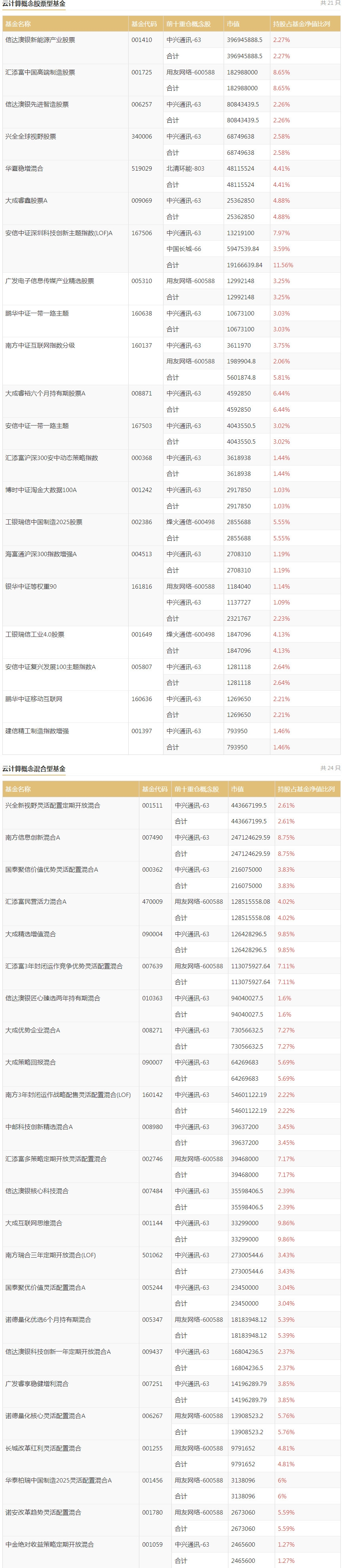342x1568 pixels.
Task: Open fund 兴全全球视野股票
Action: [x=30, y=136]
